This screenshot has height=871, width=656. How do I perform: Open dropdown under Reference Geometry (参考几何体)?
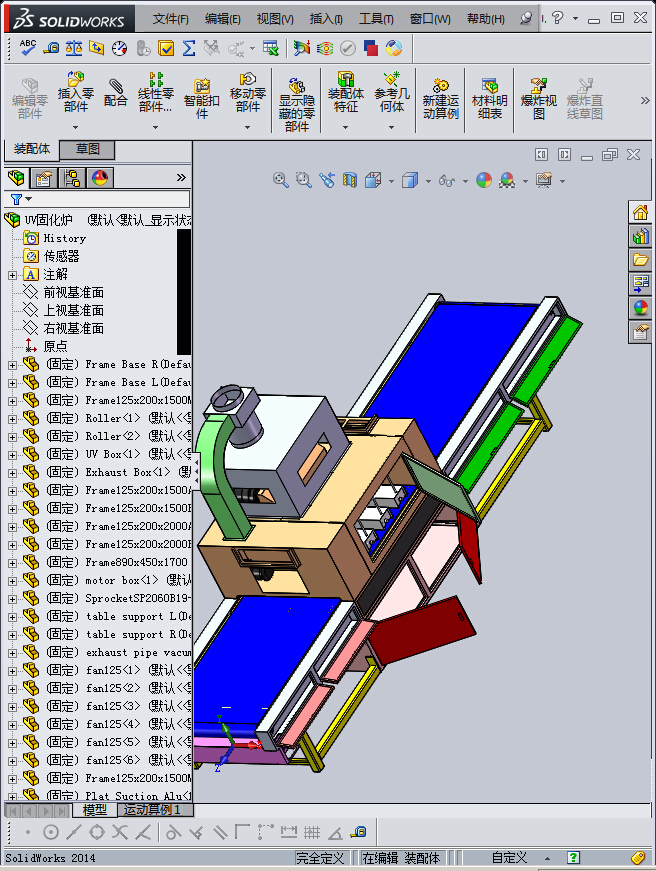pos(392,127)
